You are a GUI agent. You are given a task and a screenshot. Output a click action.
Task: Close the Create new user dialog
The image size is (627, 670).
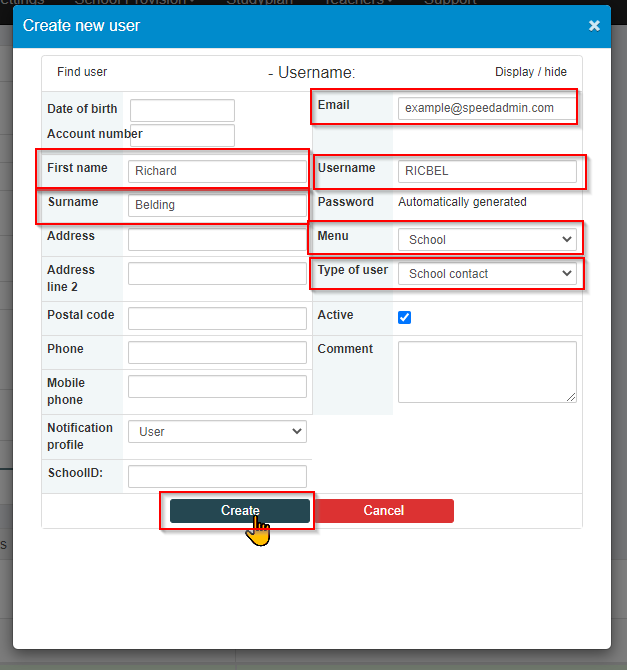(594, 26)
